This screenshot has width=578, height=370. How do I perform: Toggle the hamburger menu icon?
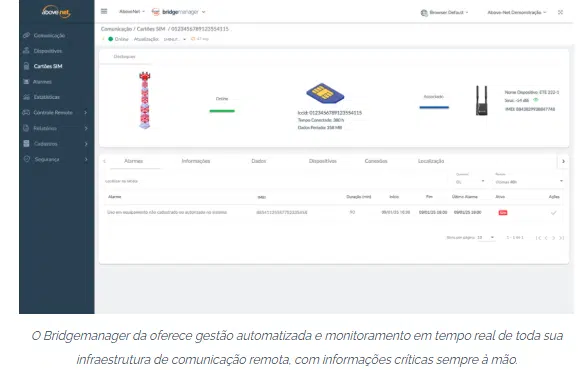click(x=104, y=11)
